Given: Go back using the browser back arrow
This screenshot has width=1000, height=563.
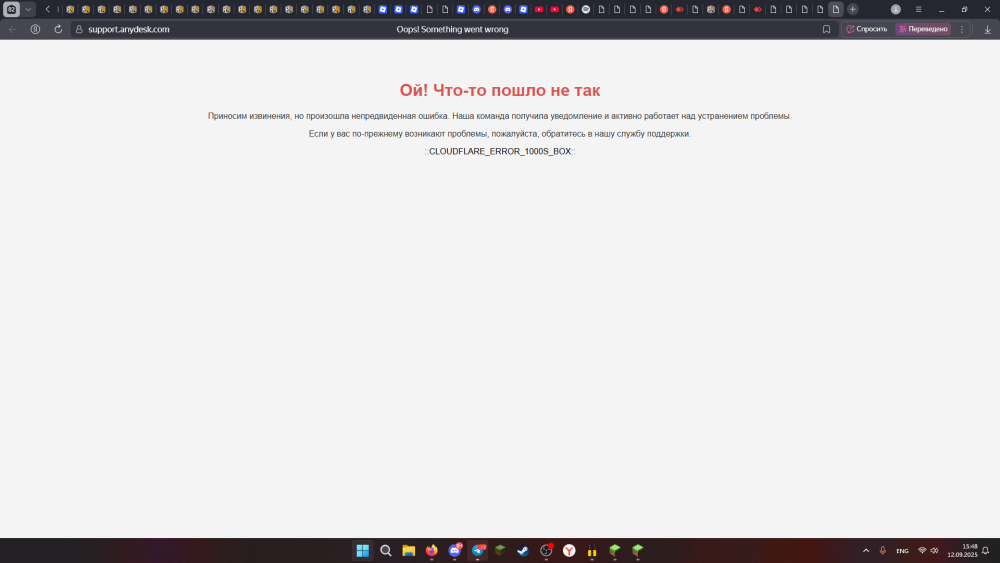Looking at the screenshot, I should (x=13, y=29).
